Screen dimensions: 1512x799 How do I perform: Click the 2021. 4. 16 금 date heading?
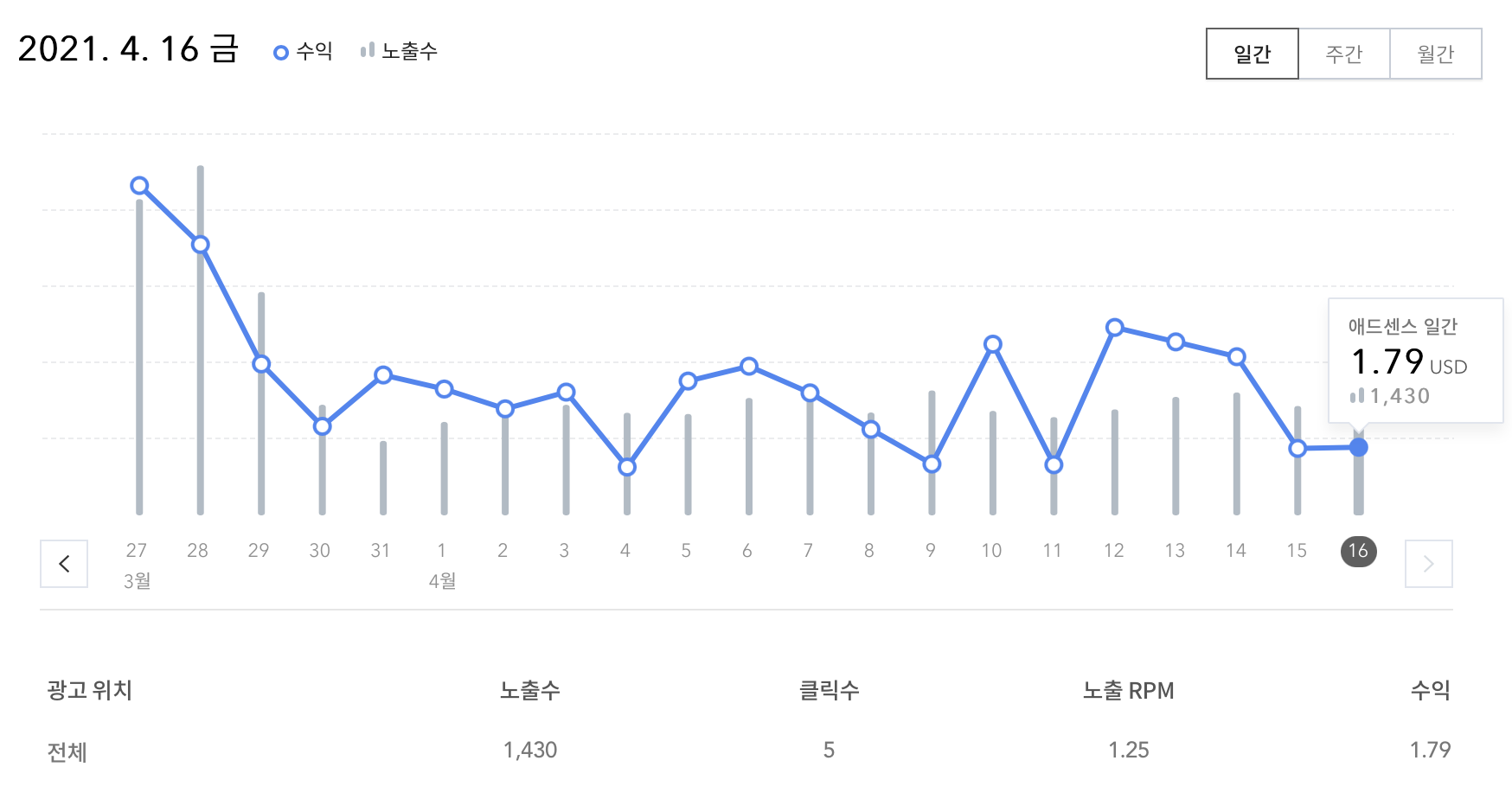[128, 49]
